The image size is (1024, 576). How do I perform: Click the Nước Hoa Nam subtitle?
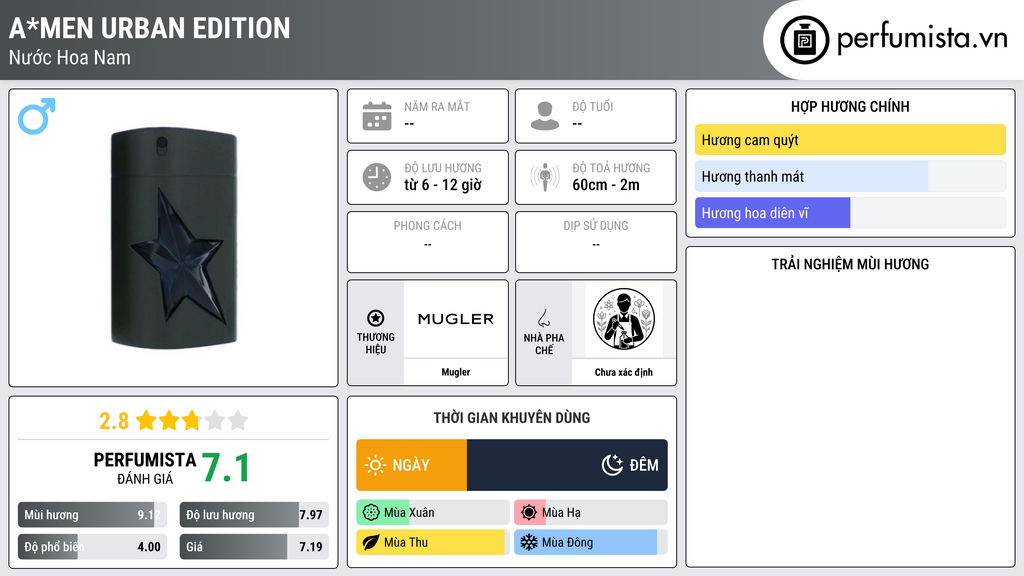coord(70,57)
